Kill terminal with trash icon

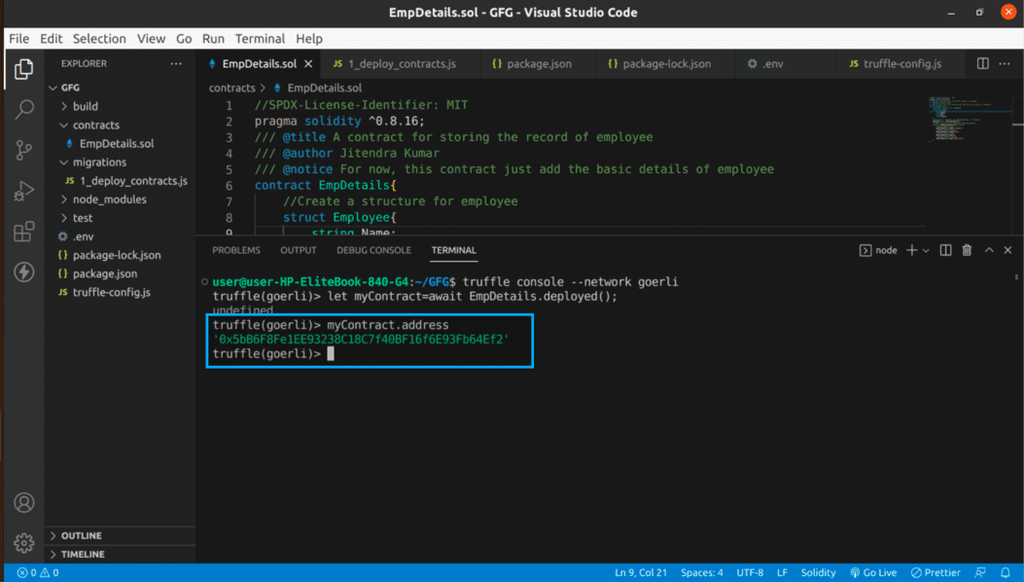967,250
